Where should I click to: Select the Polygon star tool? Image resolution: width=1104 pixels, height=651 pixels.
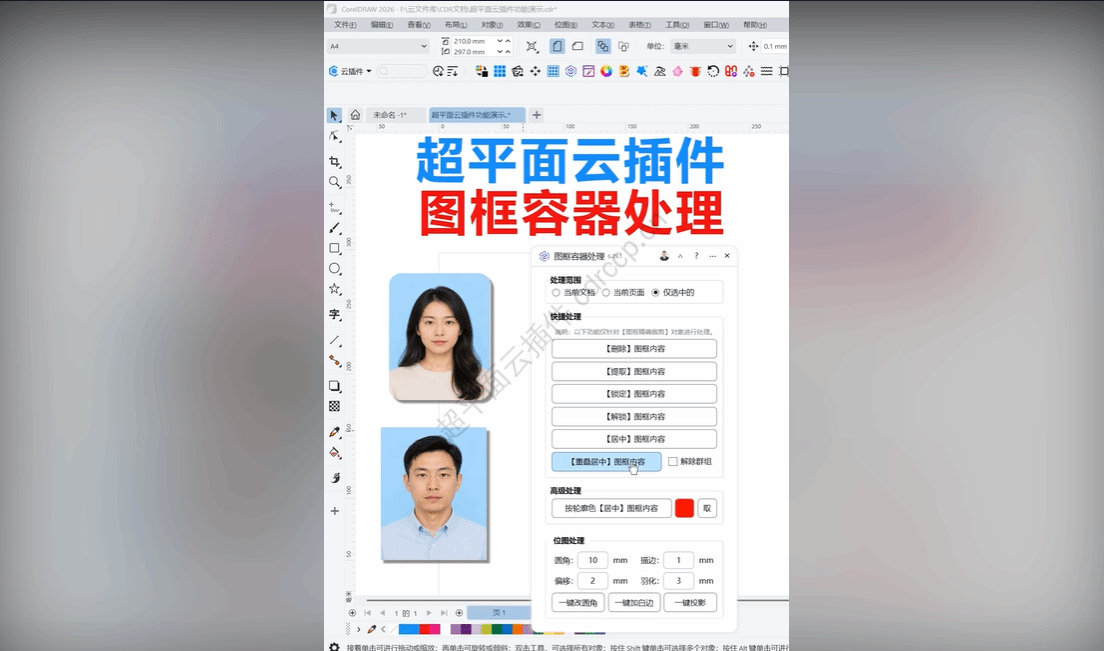[x=334, y=289]
